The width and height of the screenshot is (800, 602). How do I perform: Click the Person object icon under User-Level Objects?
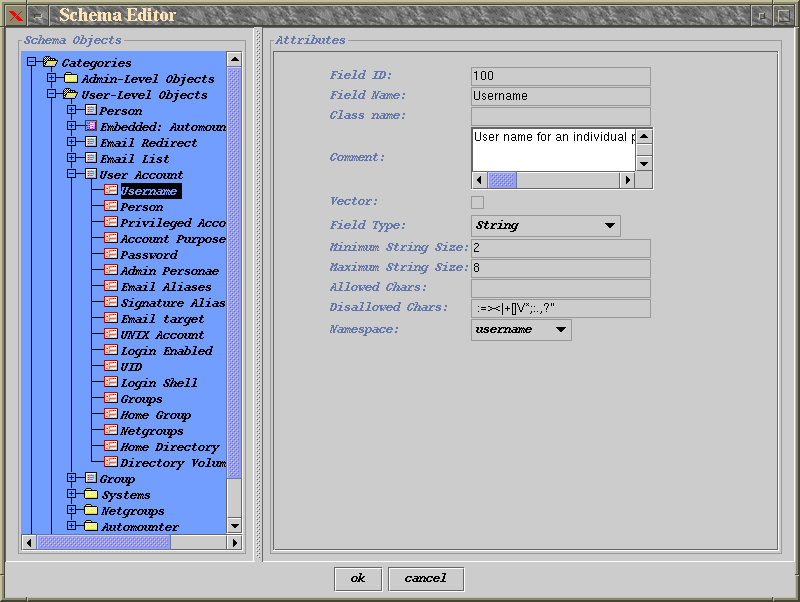pyautogui.click(x=90, y=111)
